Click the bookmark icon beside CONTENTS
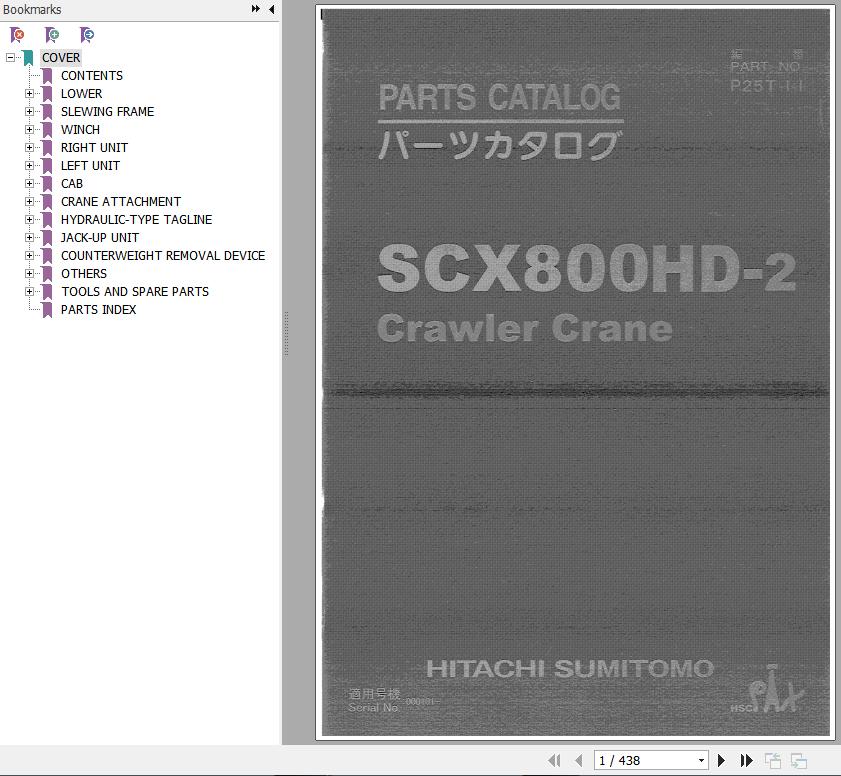 [x=47, y=76]
